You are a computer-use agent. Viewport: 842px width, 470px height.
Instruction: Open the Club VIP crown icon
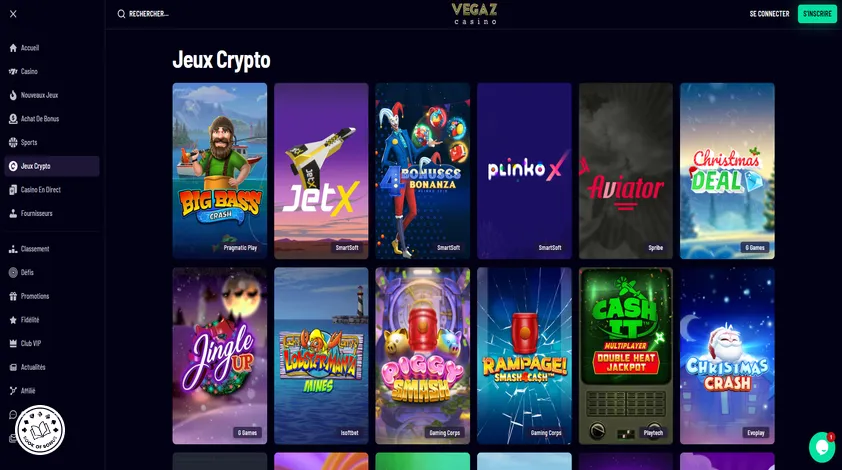[x=13, y=343]
